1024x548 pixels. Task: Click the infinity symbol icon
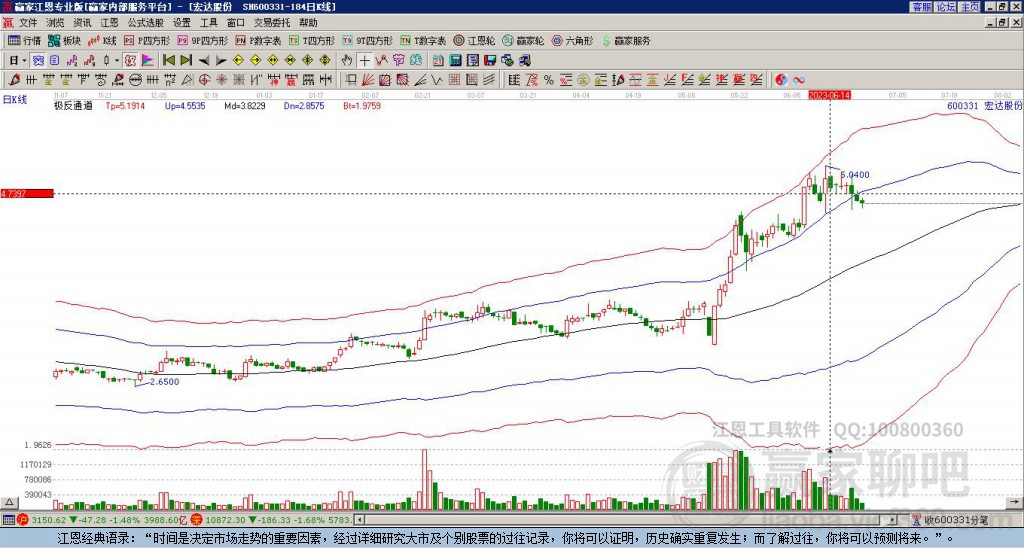pos(799,80)
